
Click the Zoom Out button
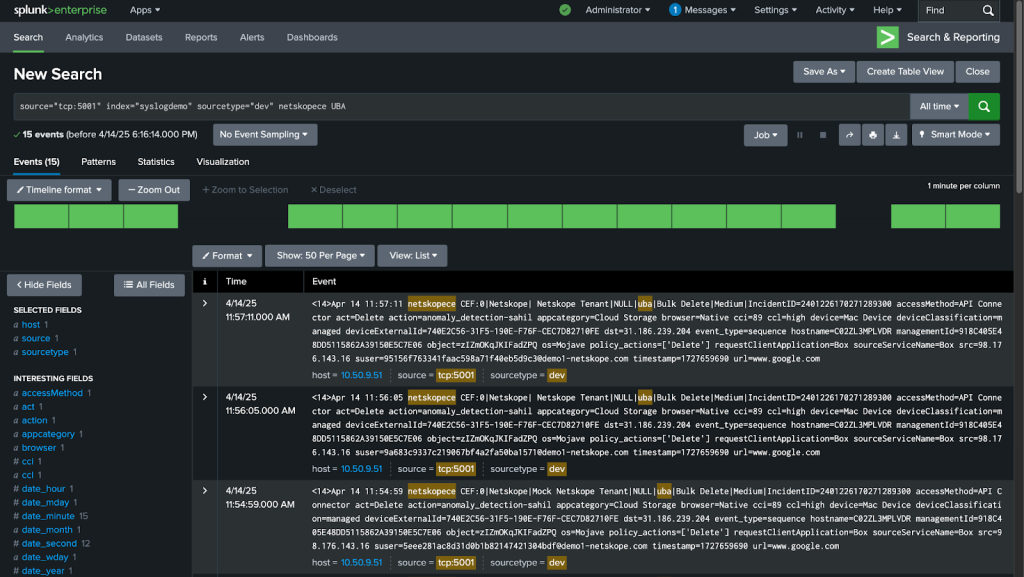tap(154, 190)
